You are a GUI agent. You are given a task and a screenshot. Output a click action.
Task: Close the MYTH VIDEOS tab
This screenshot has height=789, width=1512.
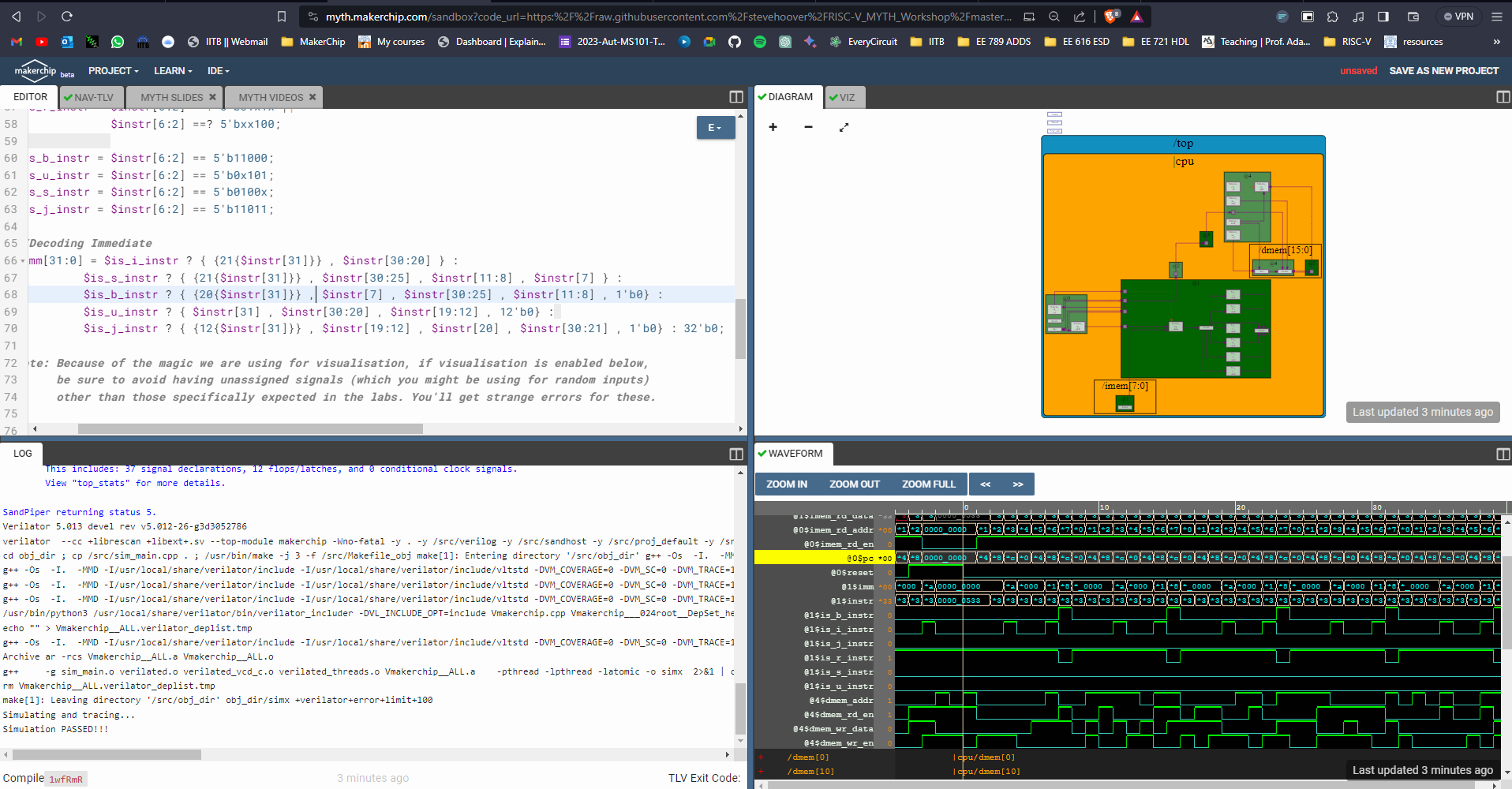click(x=313, y=97)
